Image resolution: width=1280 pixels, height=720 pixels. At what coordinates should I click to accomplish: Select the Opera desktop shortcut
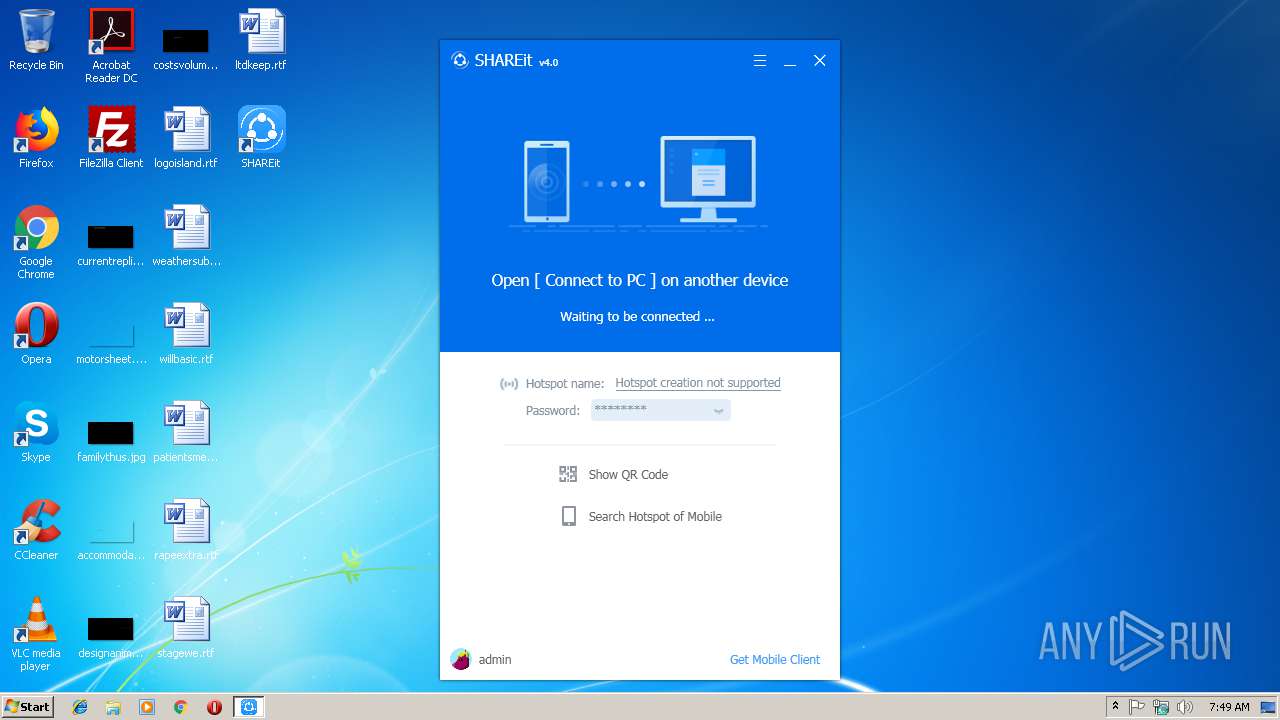(x=36, y=334)
